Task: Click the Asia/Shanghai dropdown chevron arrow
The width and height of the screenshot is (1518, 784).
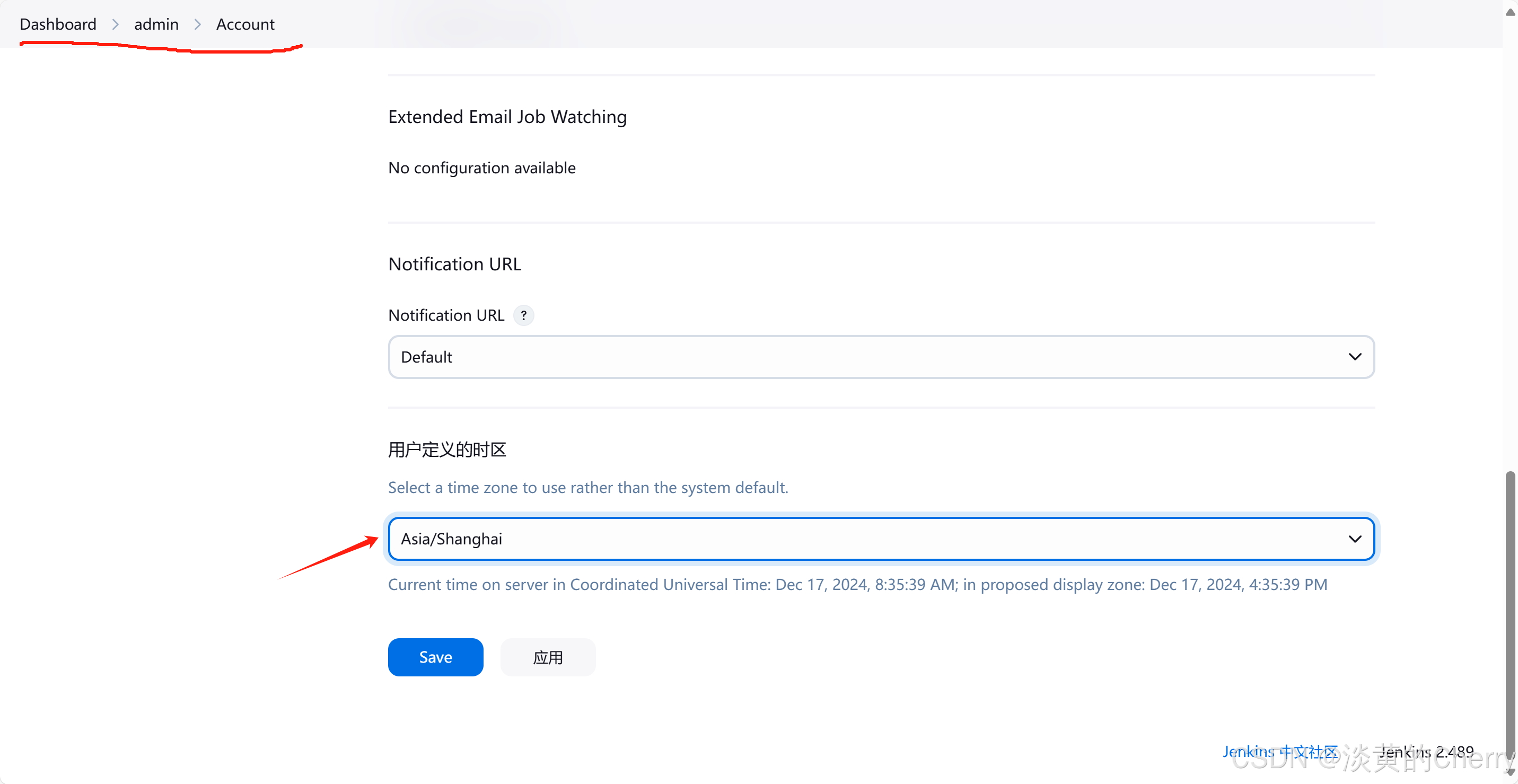Action: 1355,539
